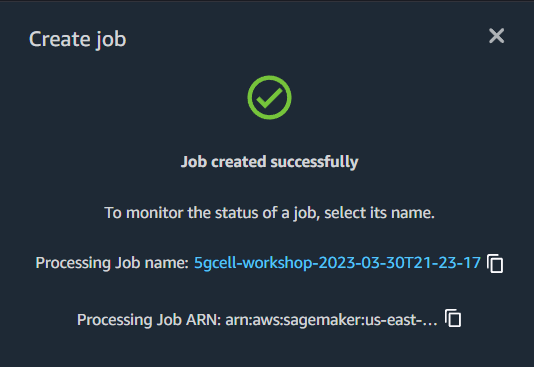Click the us-east portion of the ARN

tap(393, 320)
